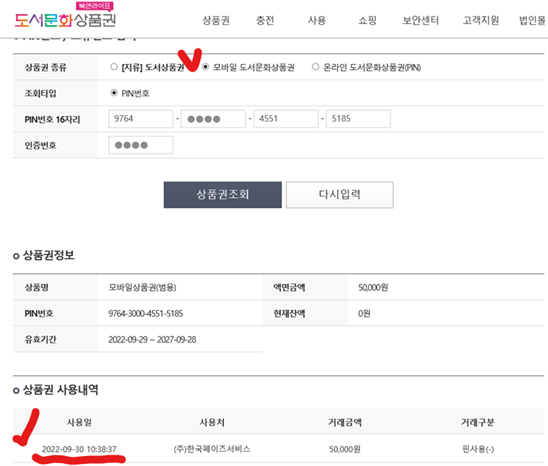Click the usage date 2022-09-30 10:38:37

point(79,449)
